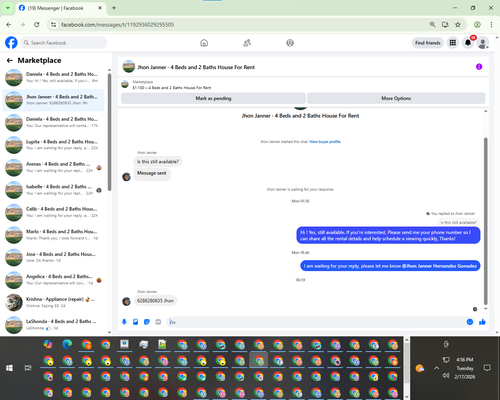Select the Jhon Janner conversation row

click(53, 100)
